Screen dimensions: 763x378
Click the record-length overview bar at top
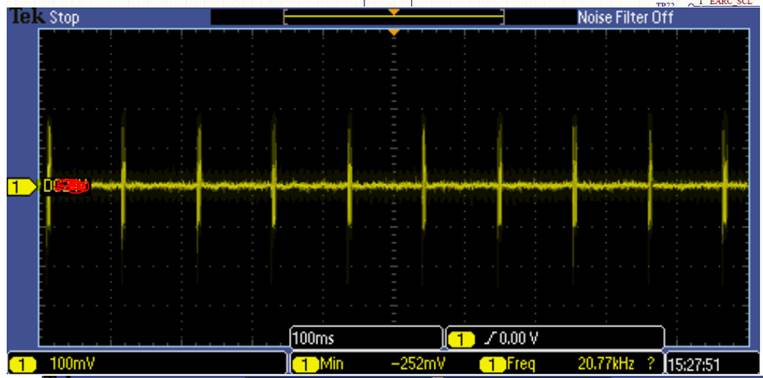(394, 18)
